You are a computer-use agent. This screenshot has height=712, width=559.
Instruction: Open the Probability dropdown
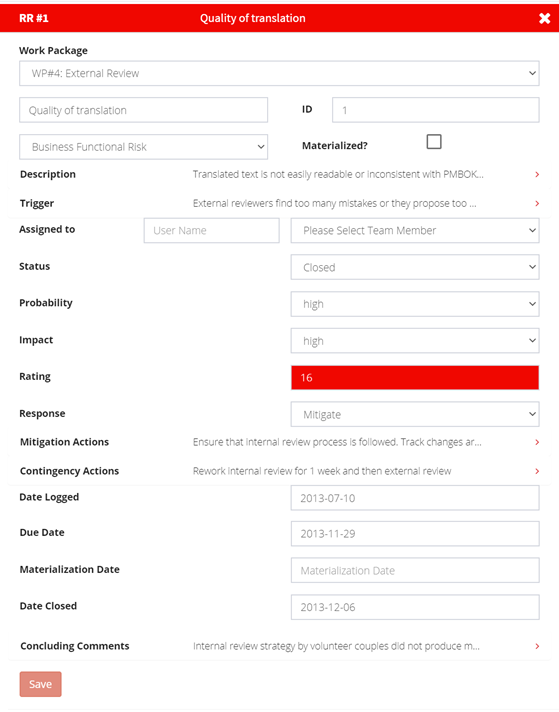[x=415, y=304]
